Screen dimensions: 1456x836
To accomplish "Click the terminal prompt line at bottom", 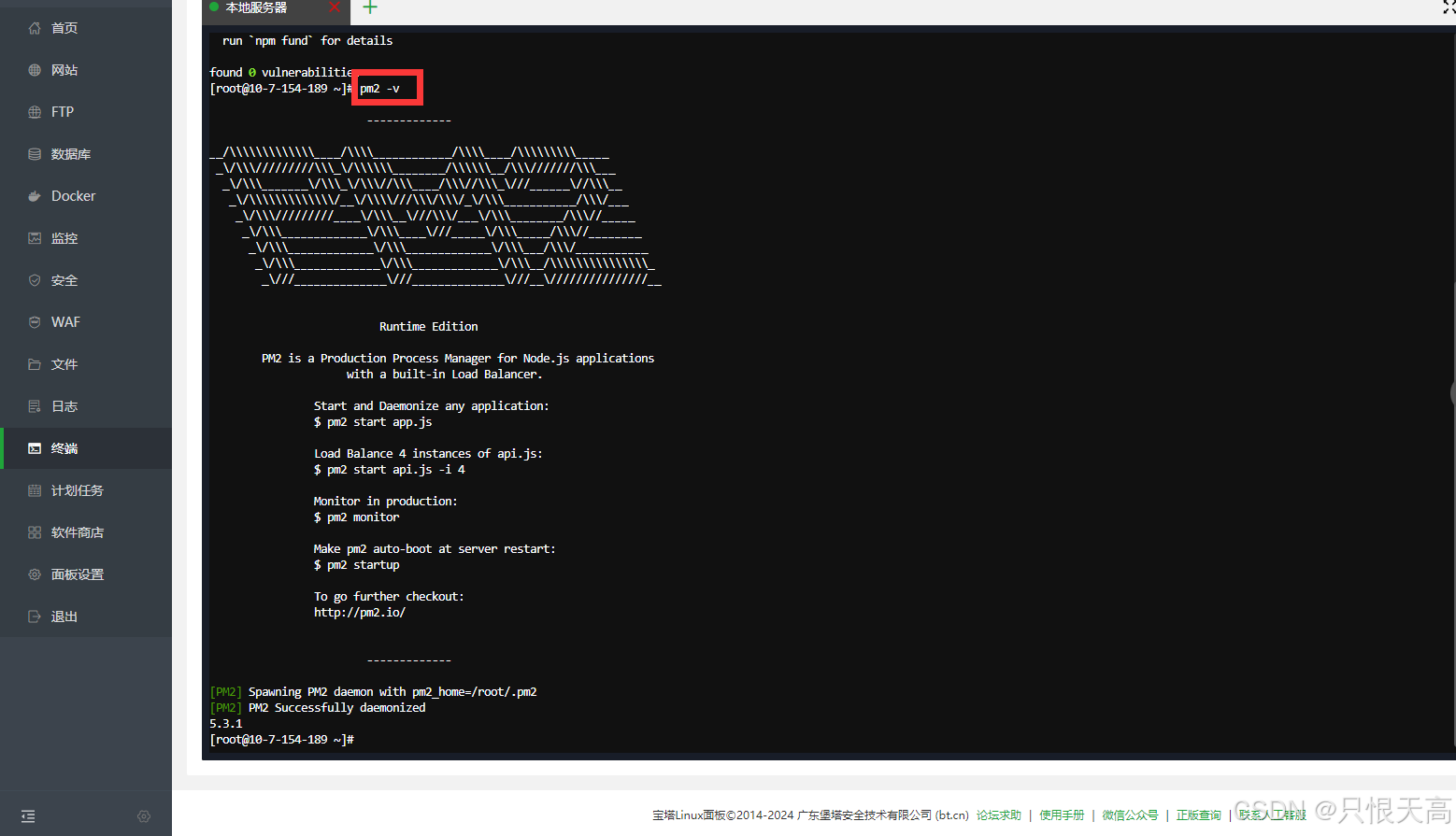I will (281, 740).
